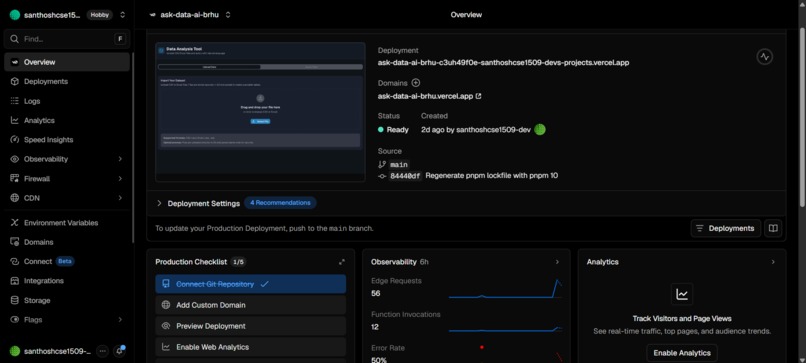Click the Function Invocations value 12

(x=375, y=327)
